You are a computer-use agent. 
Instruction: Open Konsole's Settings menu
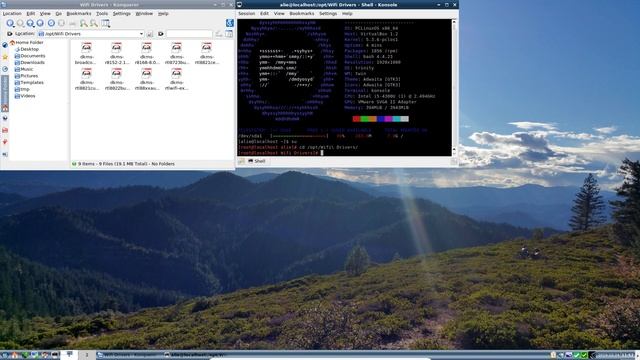coord(328,13)
